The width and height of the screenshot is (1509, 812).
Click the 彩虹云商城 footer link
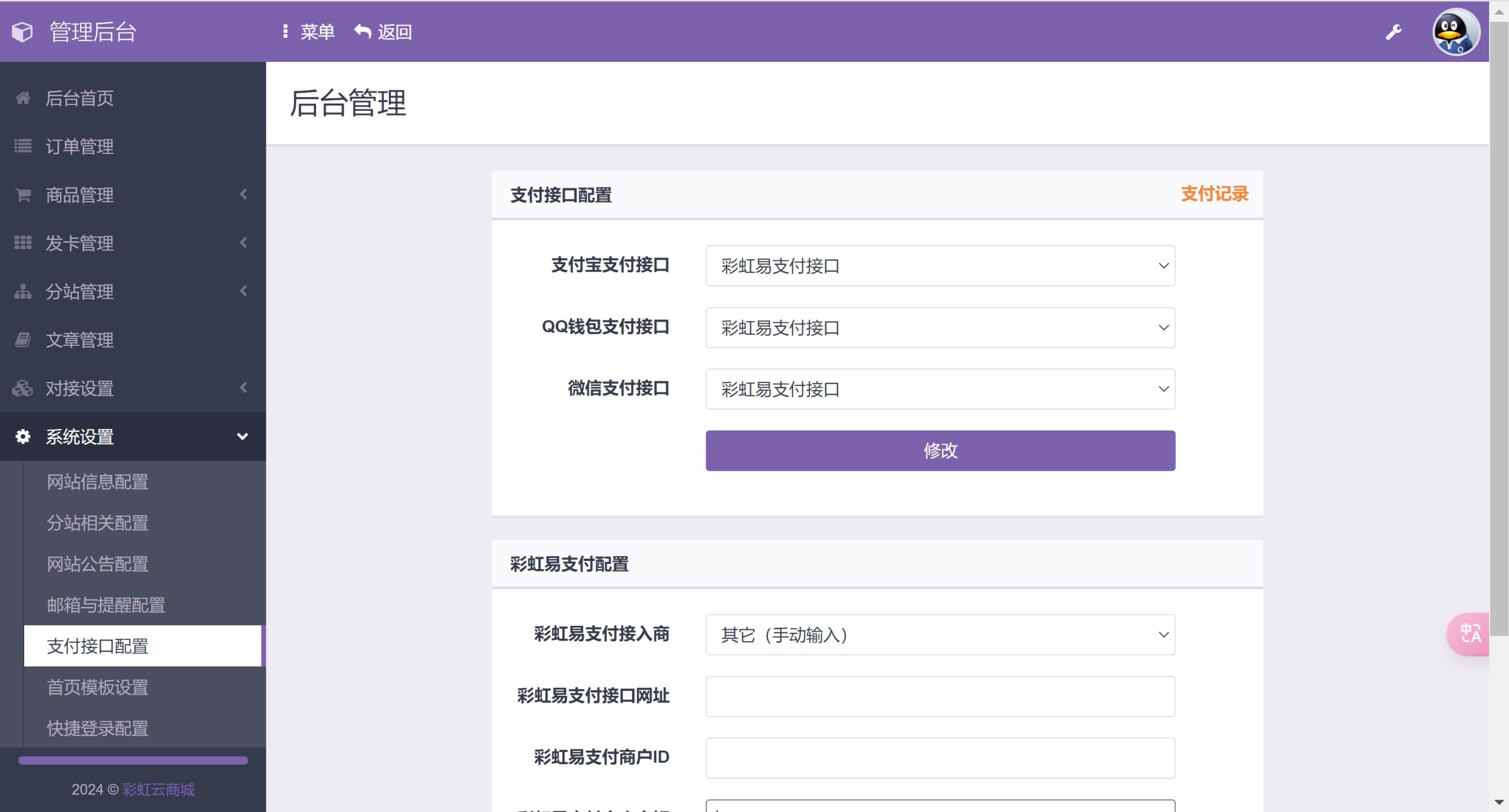[159, 790]
